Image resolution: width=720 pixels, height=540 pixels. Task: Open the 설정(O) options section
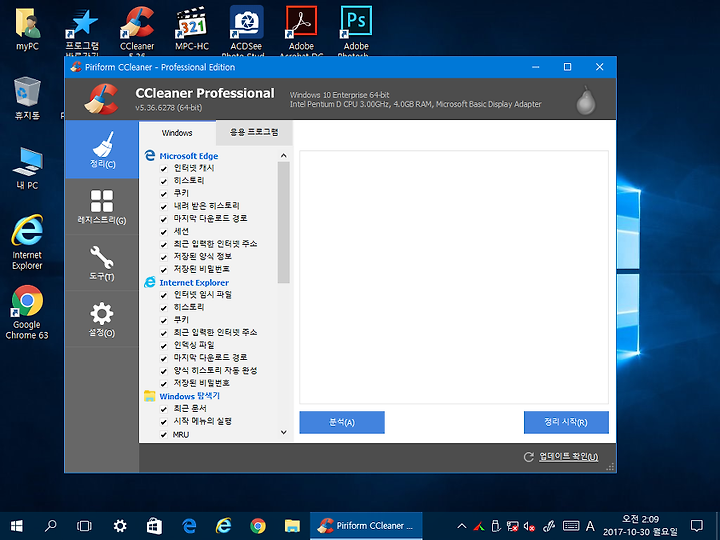(x=101, y=319)
